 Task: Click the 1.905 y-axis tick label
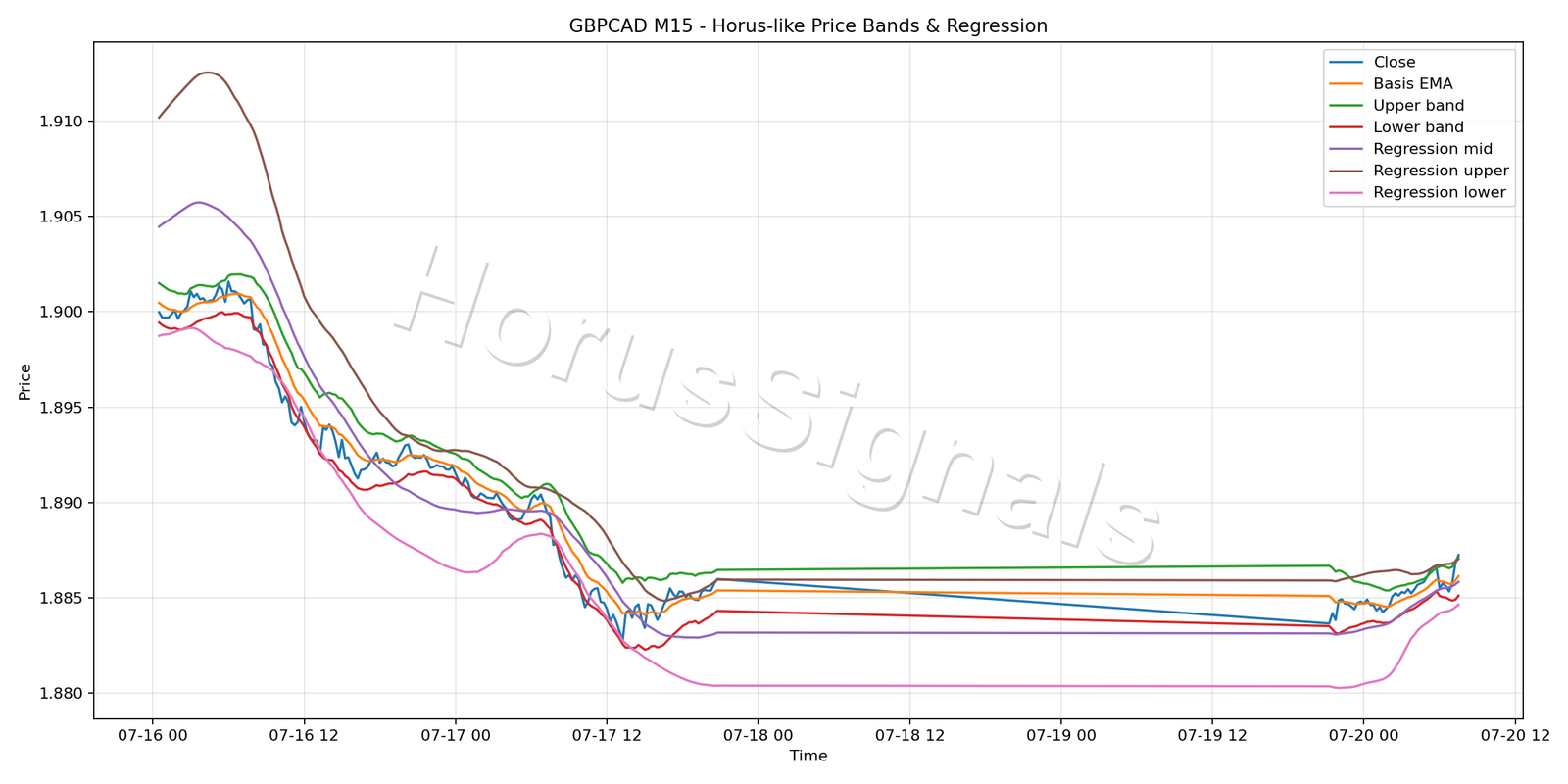pyautogui.click(x=61, y=217)
